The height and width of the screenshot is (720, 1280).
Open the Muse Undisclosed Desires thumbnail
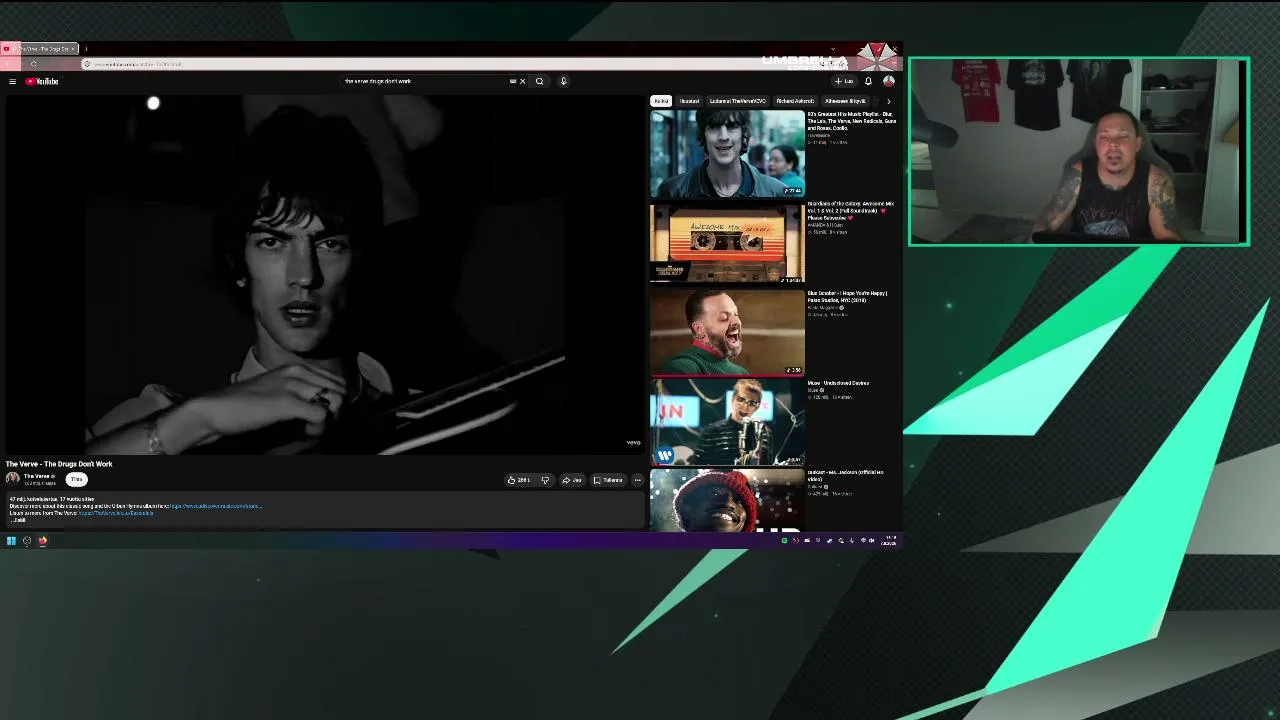(x=727, y=422)
